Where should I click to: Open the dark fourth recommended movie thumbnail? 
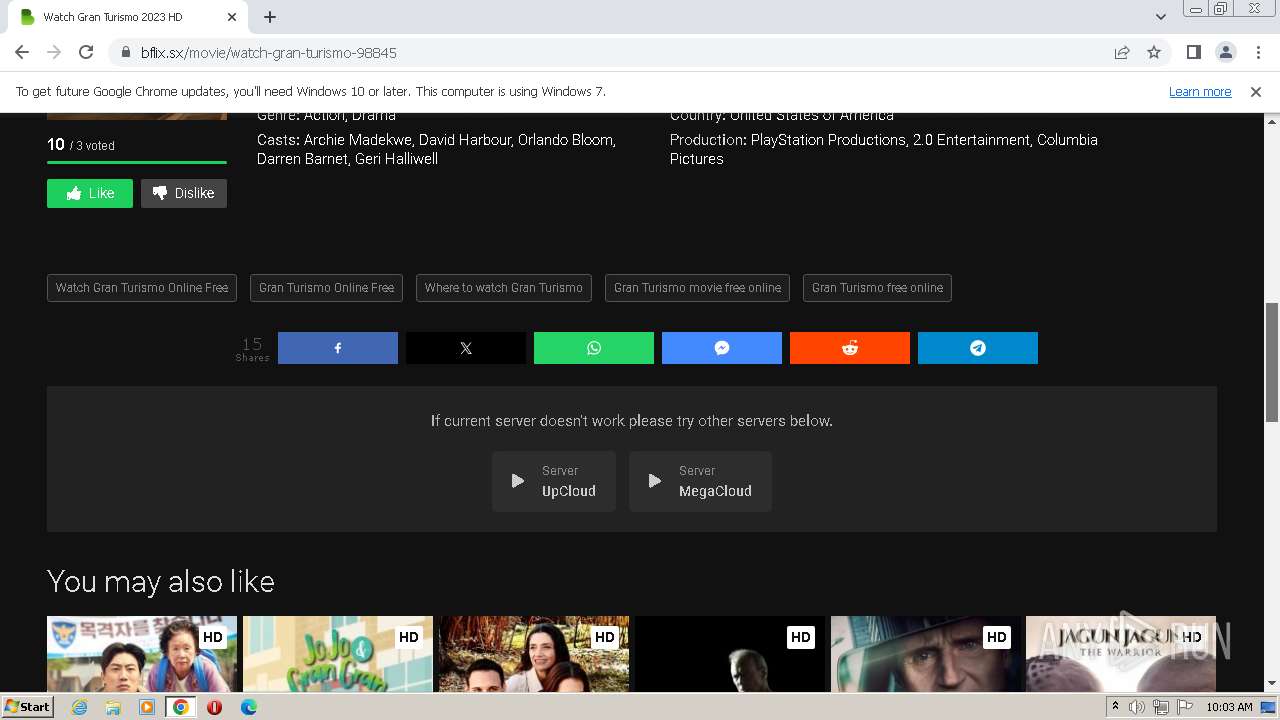pos(730,654)
